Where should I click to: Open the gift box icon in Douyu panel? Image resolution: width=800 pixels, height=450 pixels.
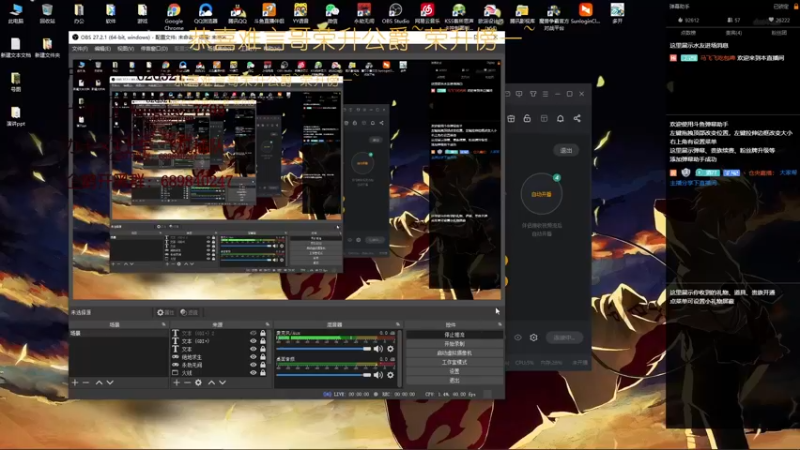(x=511, y=118)
